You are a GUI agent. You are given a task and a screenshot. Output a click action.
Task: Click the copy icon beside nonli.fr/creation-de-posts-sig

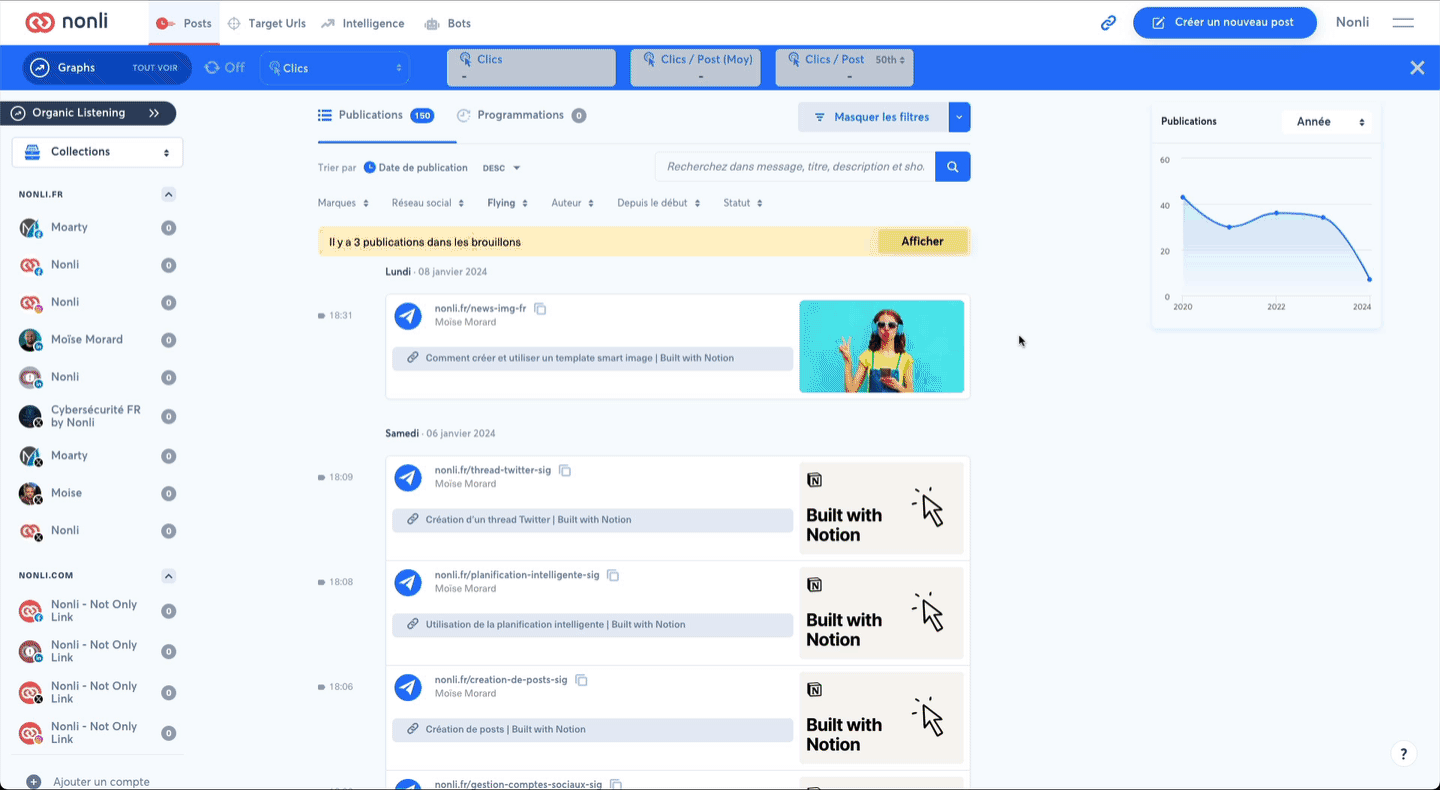coord(581,680)
